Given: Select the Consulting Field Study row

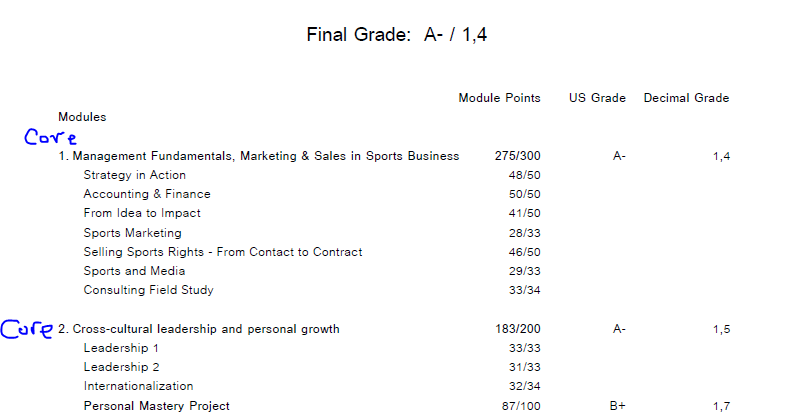Looking at the screenshot, I should coord(312,290).
